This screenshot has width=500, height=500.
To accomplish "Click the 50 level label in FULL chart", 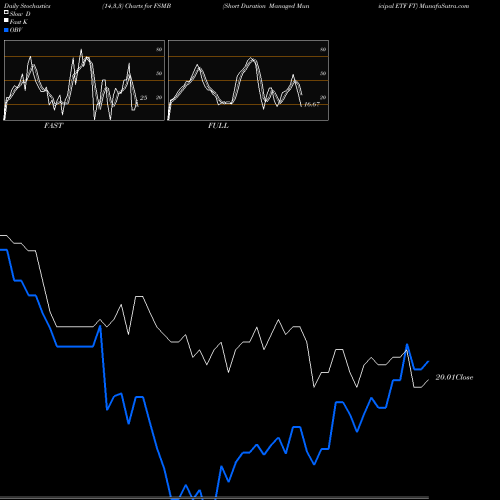I will pyautogui.click(x=323, y=73).
